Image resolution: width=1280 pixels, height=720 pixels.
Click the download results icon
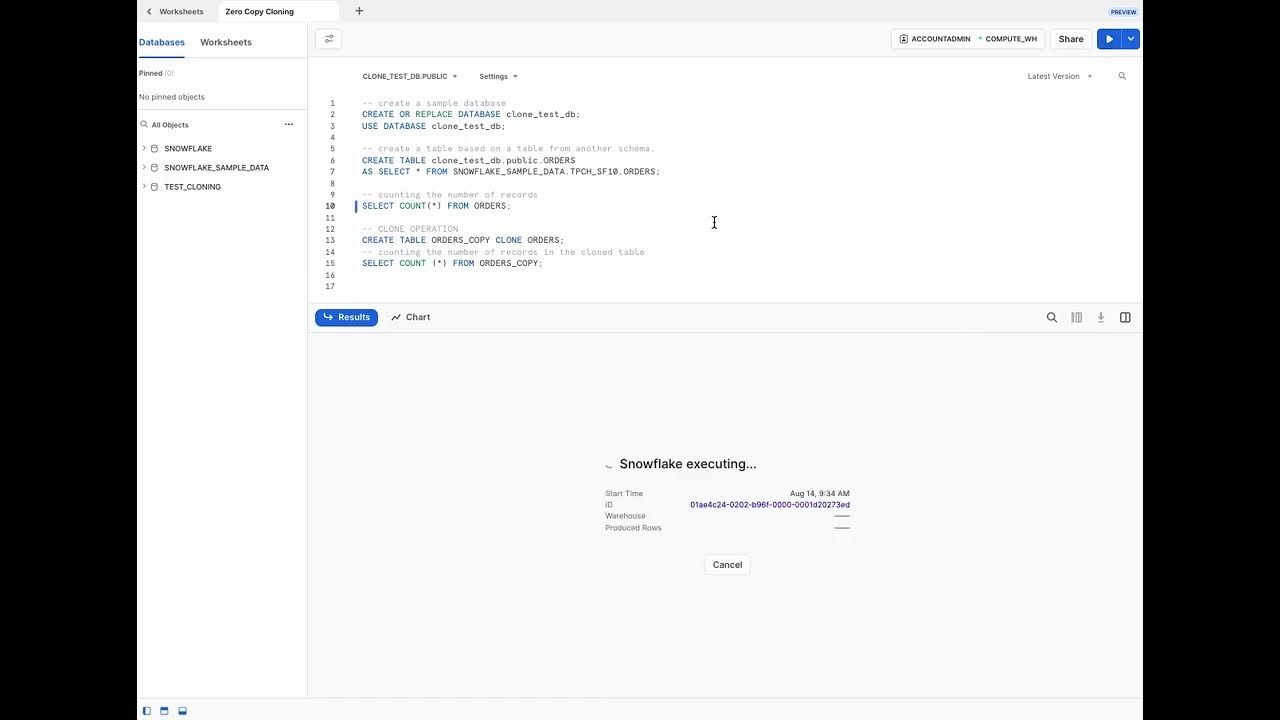click(x=1101, y=317)
